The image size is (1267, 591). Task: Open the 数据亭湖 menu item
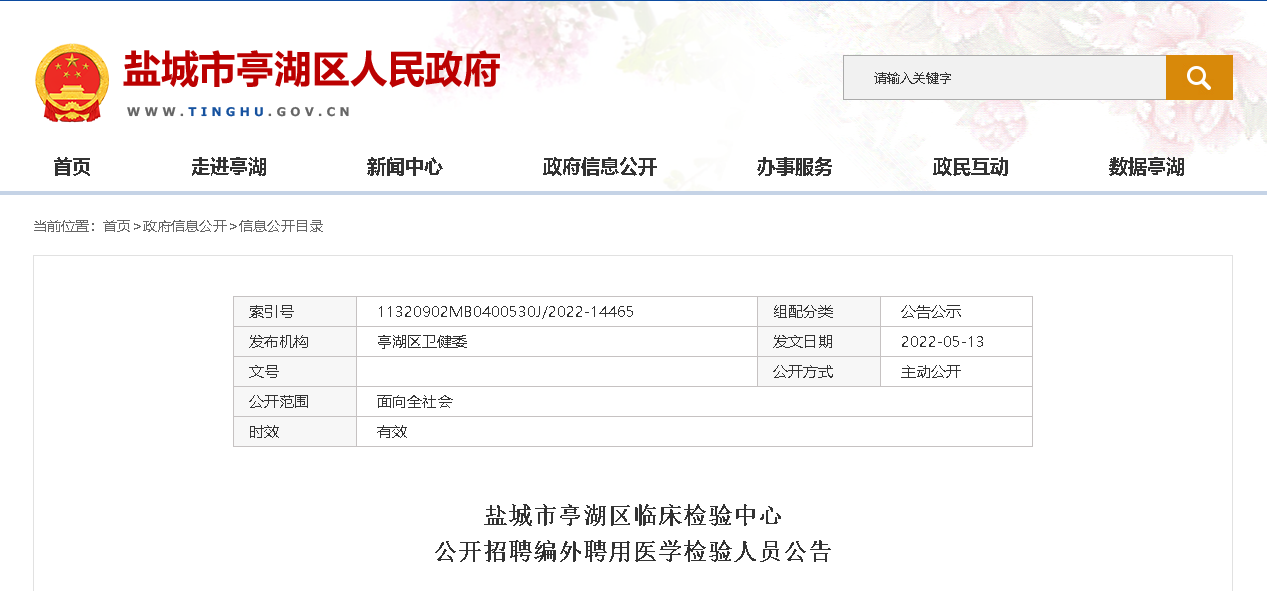[1146, 167]
